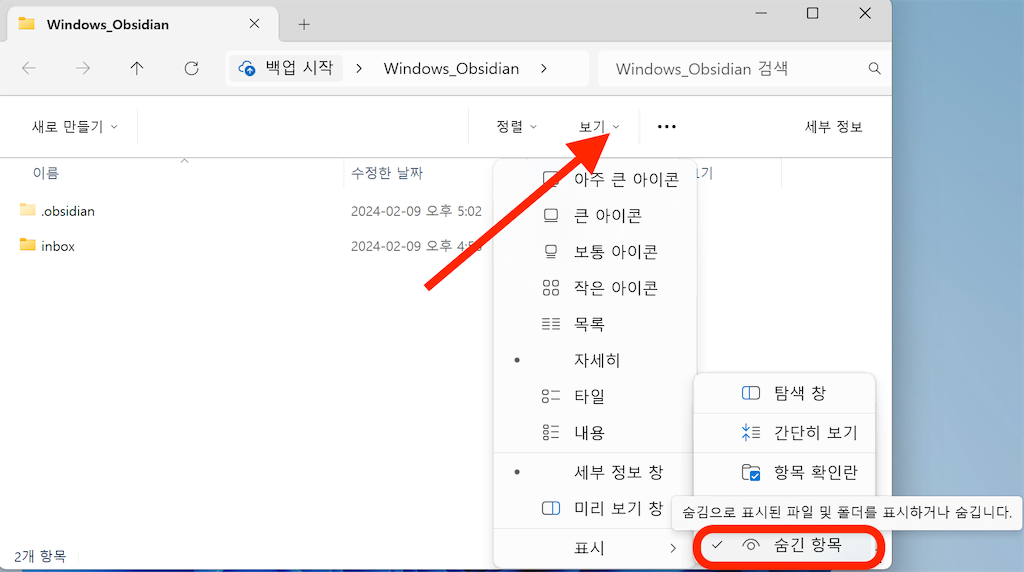The width and height of the screenshot is (1024, 572).
Task: Select large icons (큰 아이콘) view
Action: click(607, 216)
